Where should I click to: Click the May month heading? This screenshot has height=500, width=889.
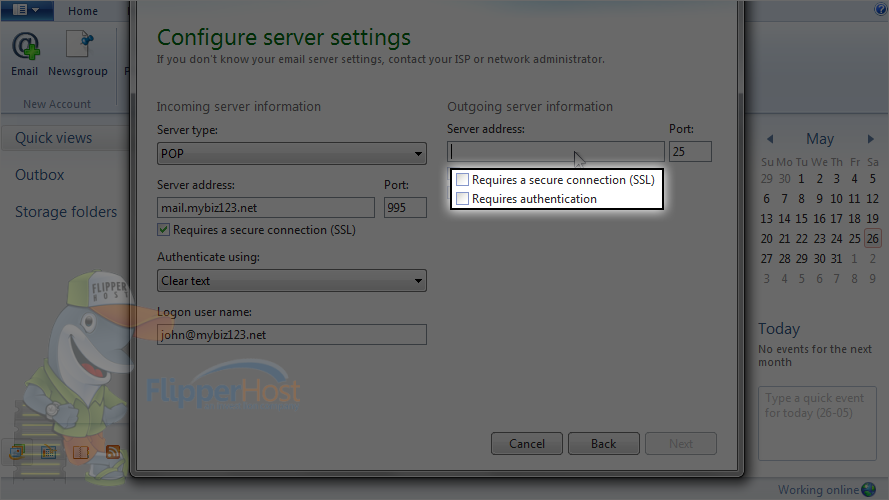tap(820, 139)
